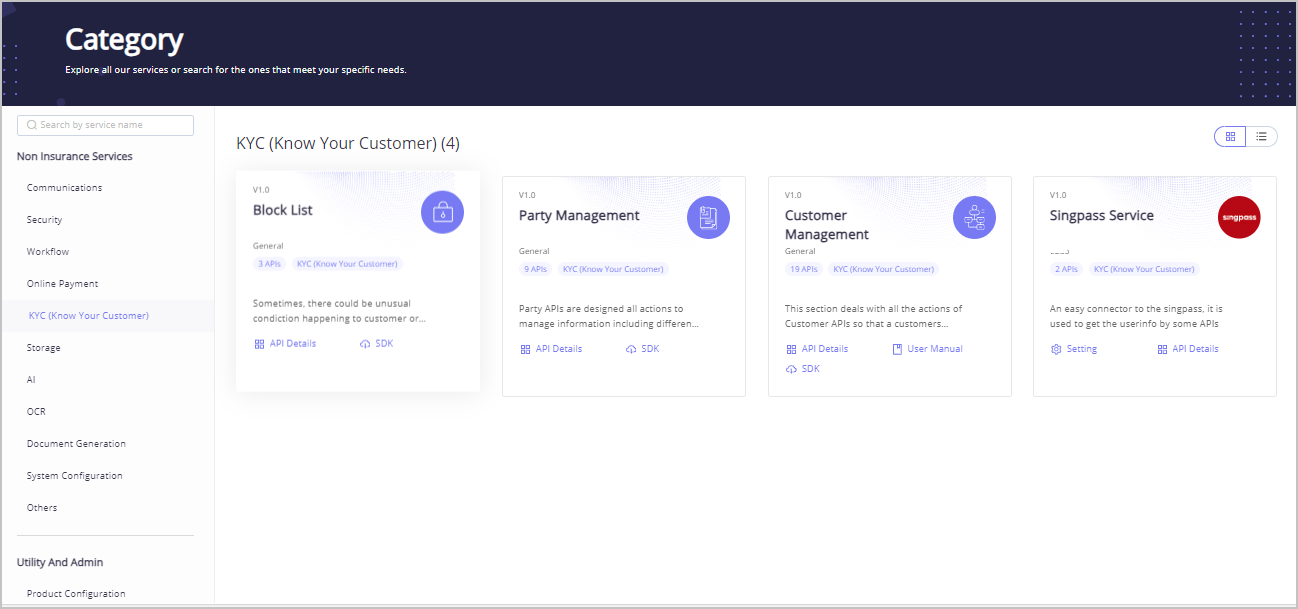Click the 2 APIs tag

pyautogui.click(x=1066, y=270)
